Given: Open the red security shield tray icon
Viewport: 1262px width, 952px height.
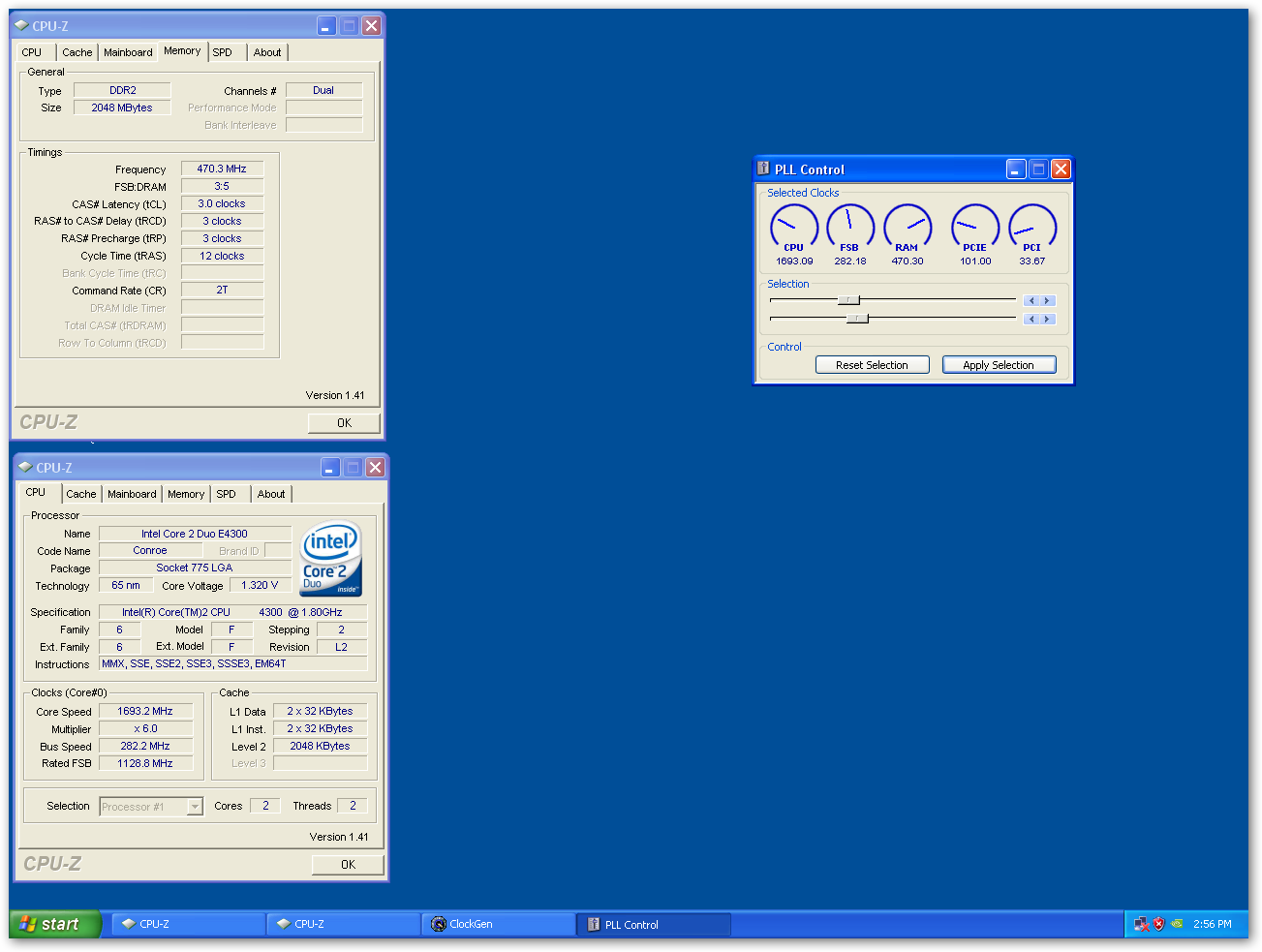Looking at the screenshot, I should [1158, 924].
